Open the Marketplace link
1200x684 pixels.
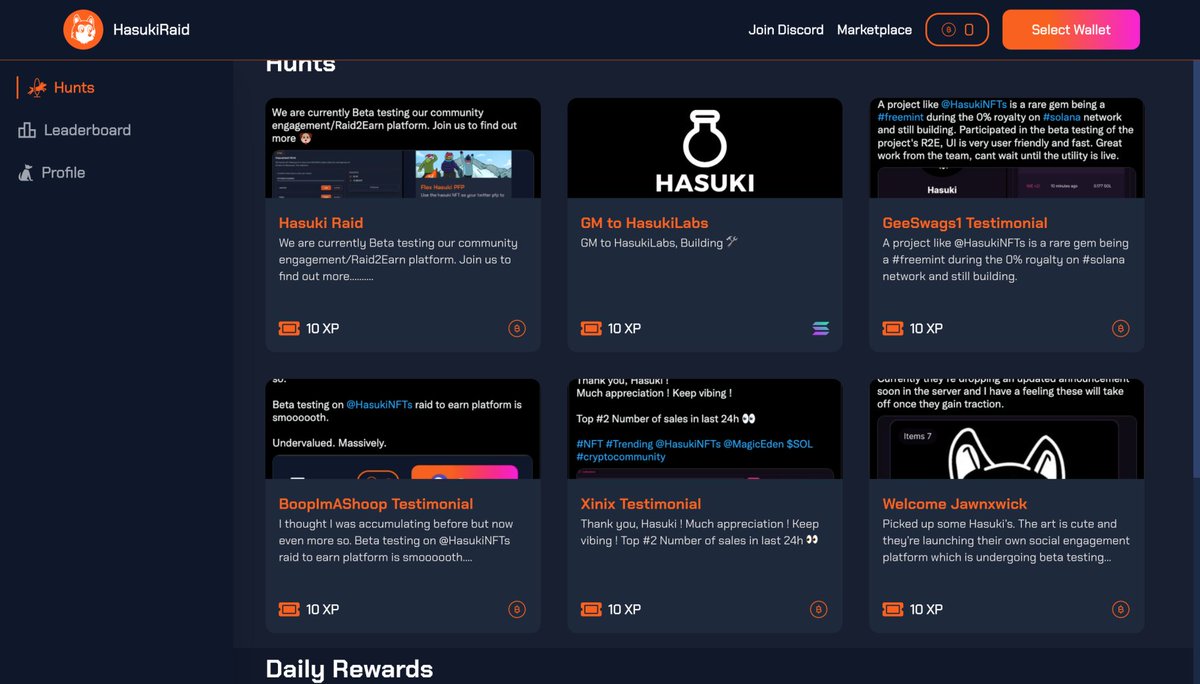click(x=874, y=30)
